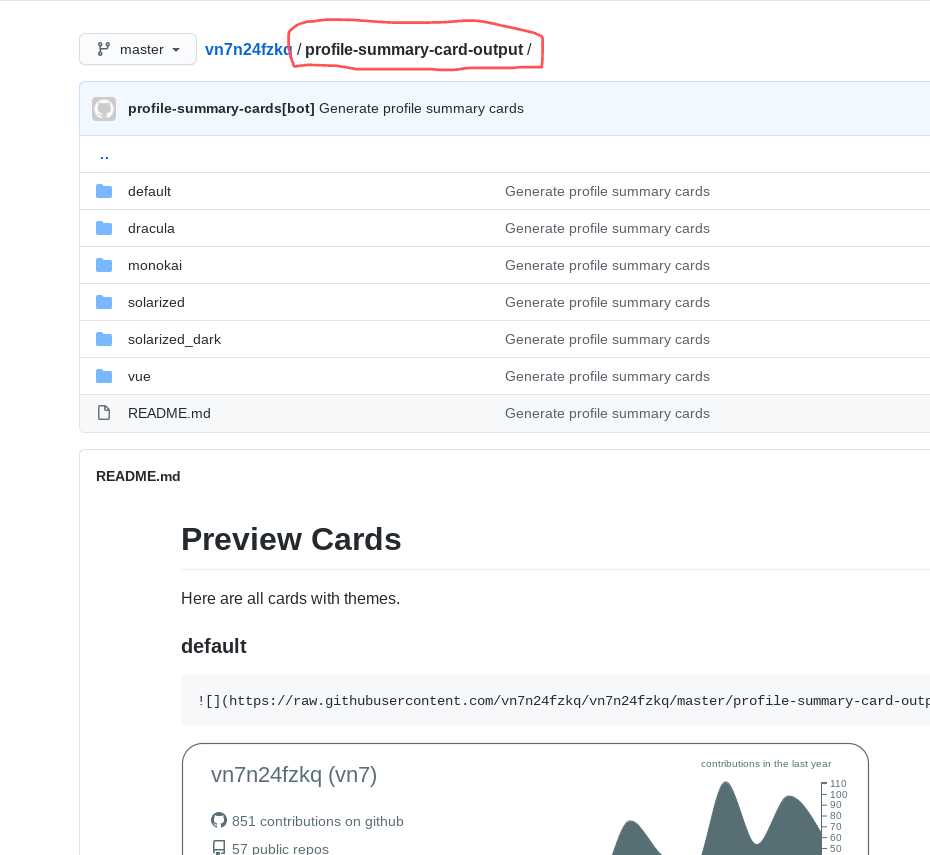930x855 pixels.
Task: Click the solarized folder icon
Action: pyautogui.click(x=104, y=302)
